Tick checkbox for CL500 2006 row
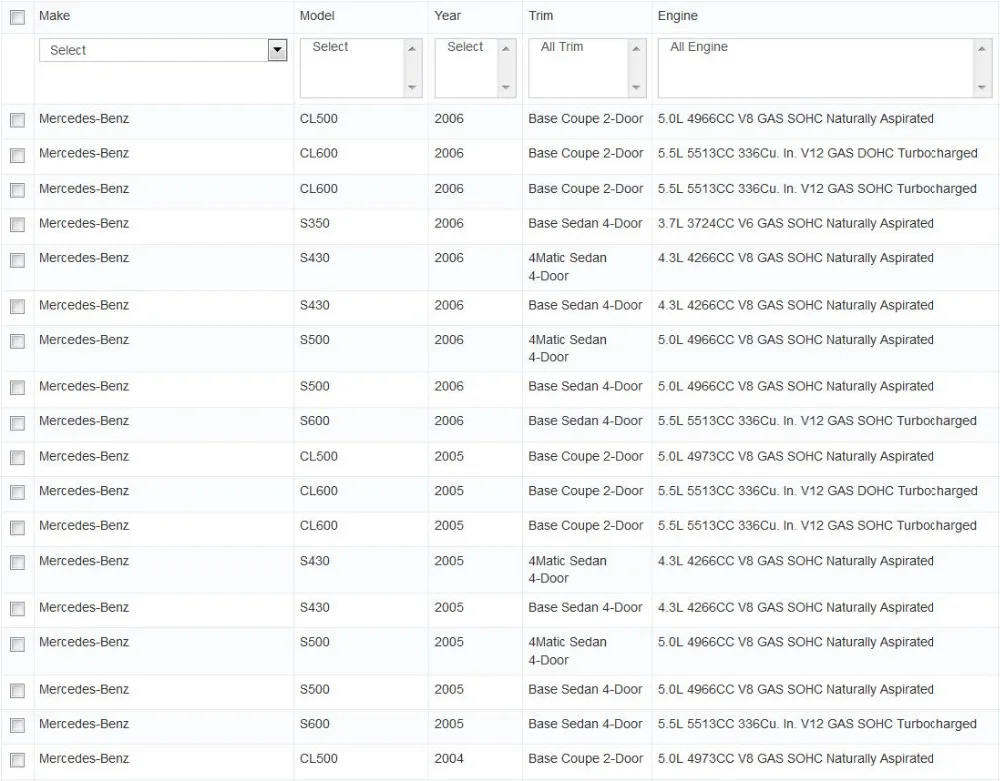Image resolution: width=1000 pixels, height=781 pixels. [x=17, y=120]
